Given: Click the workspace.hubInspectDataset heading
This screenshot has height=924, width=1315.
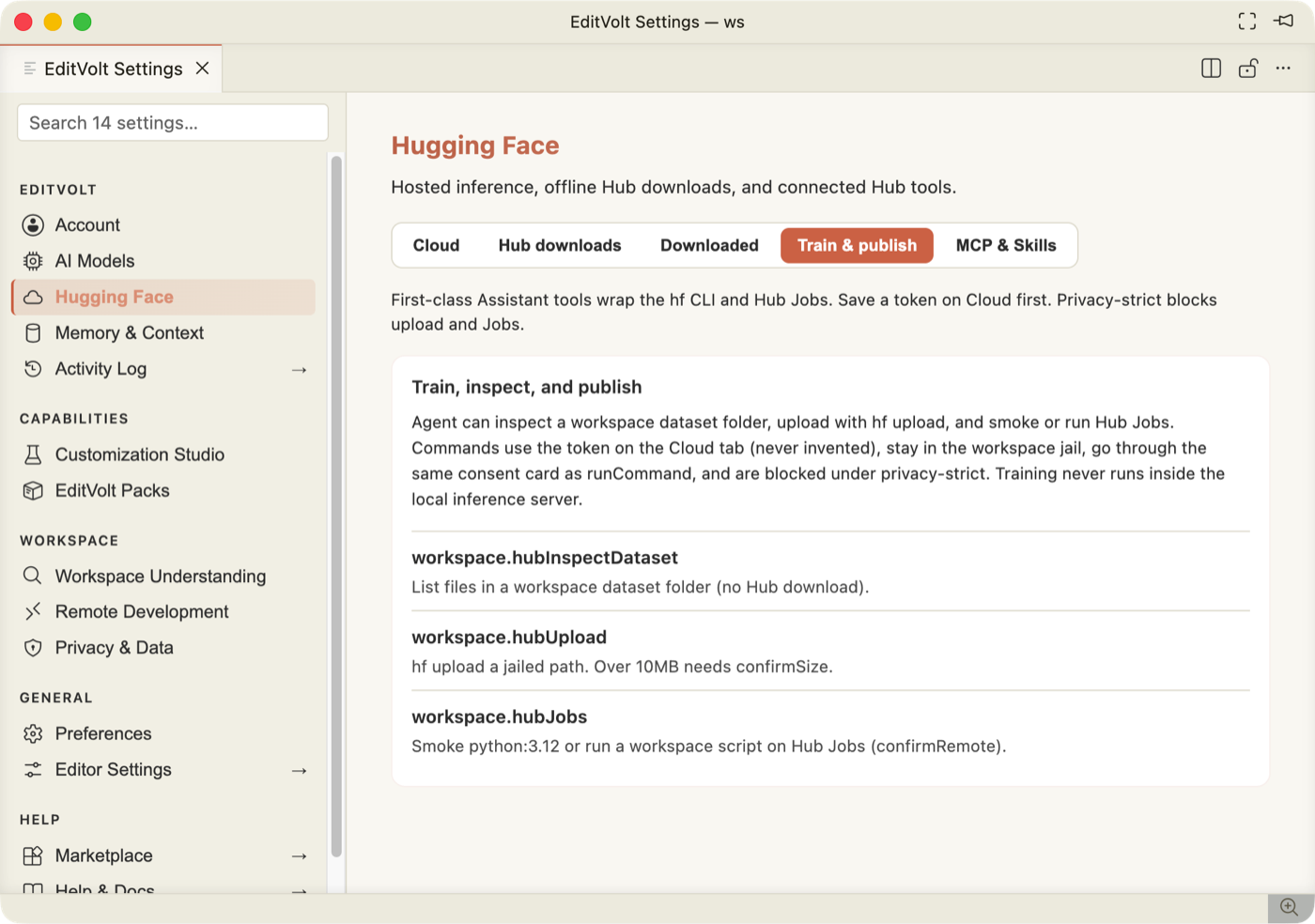Looking at the screenshot, I should point(545,558).
